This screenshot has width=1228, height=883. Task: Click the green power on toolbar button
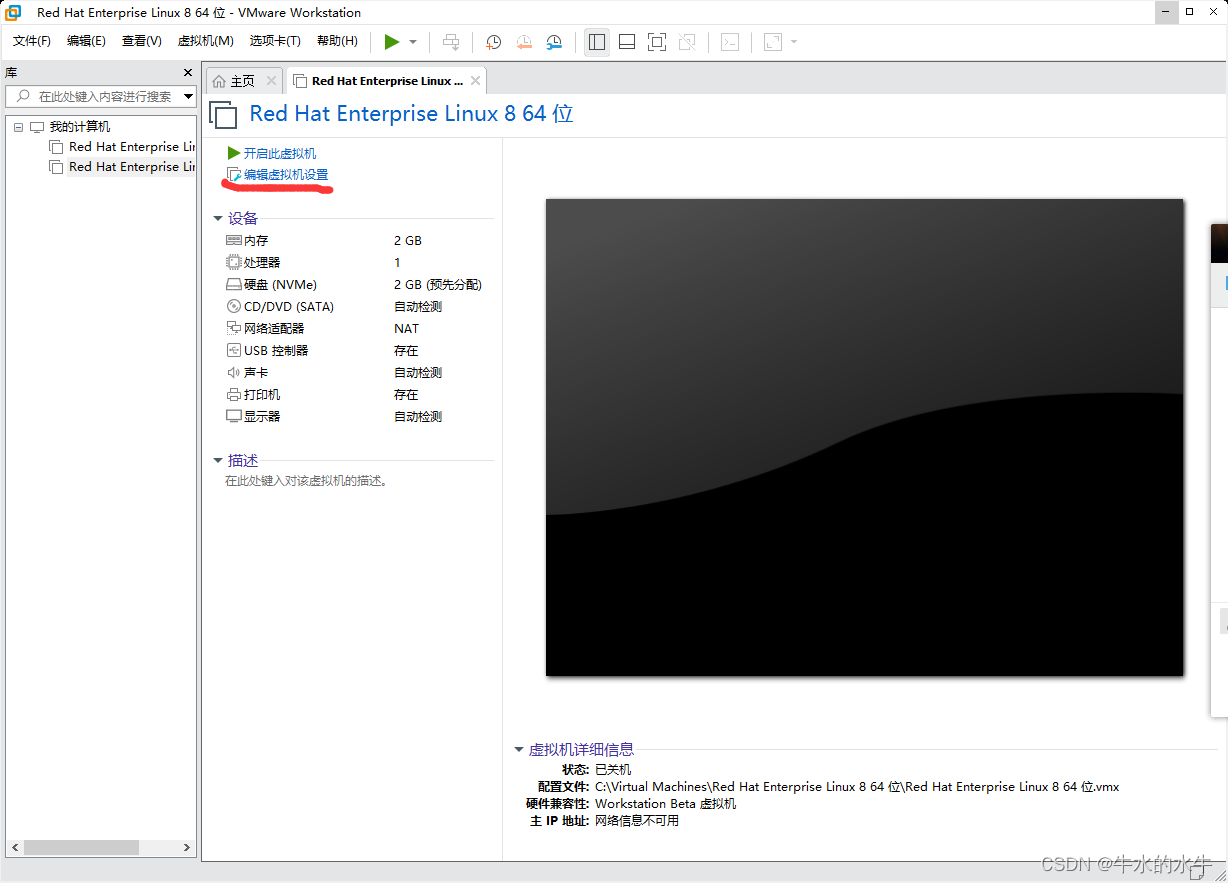click(392, 41)
